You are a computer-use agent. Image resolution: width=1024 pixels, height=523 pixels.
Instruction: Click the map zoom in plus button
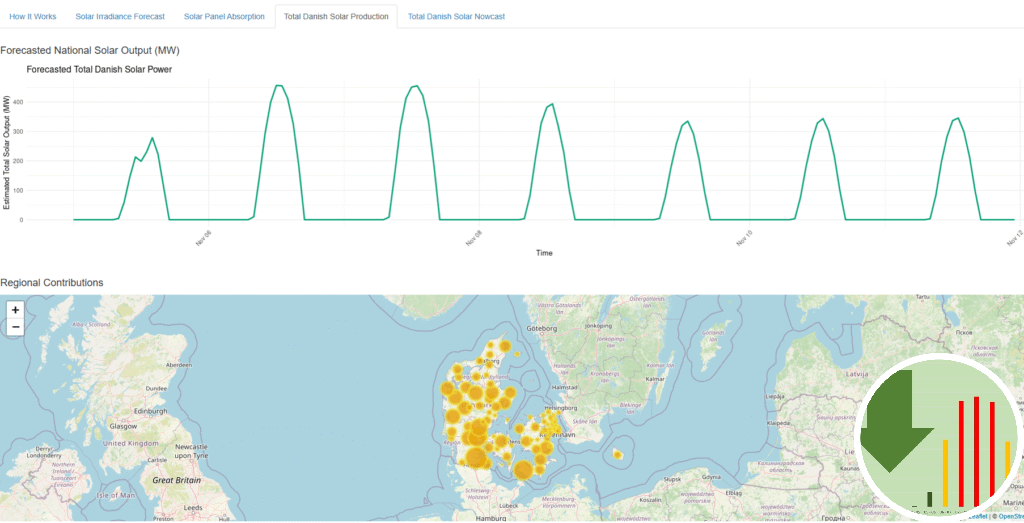click(x=15, y=310)
